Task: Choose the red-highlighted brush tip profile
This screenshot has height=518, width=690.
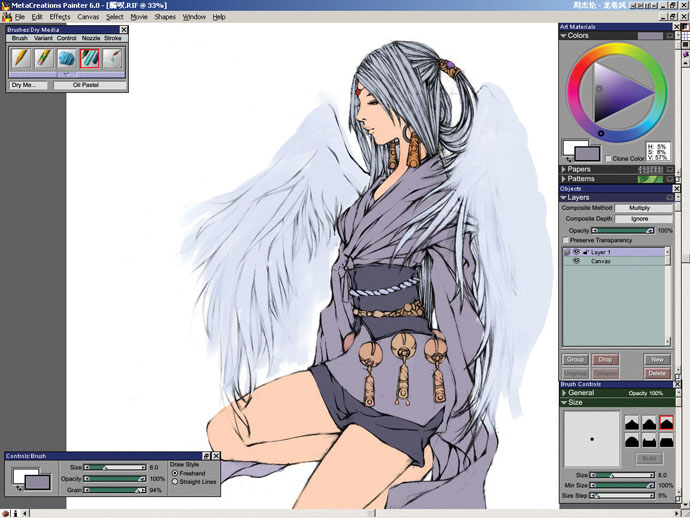Action: tap(666, 423)
